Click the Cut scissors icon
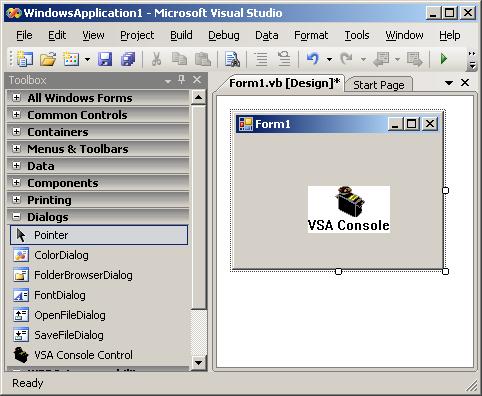Screen dimensions: 482x396 156,59
